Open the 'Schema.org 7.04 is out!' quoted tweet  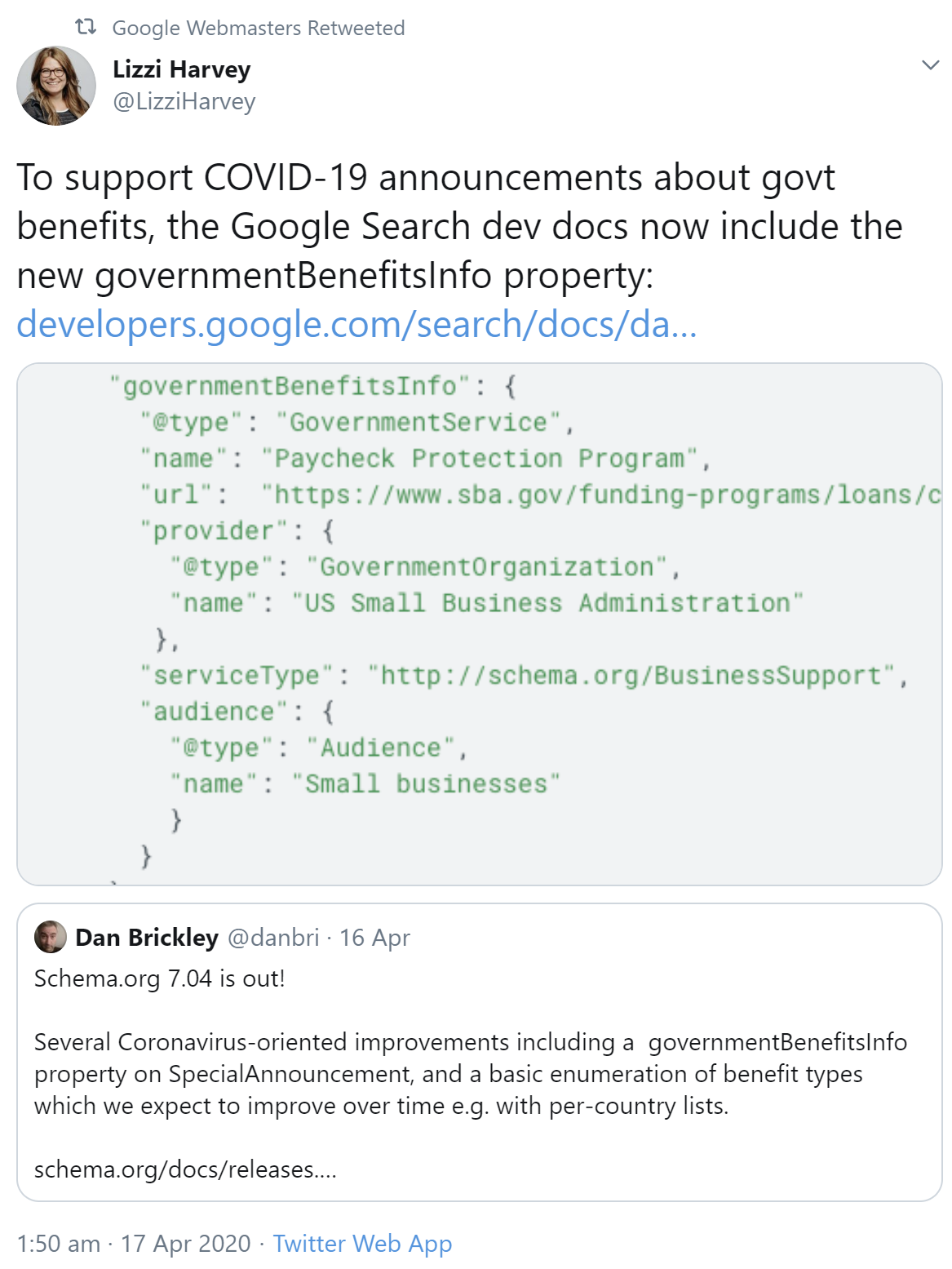(x=160, y=978)
